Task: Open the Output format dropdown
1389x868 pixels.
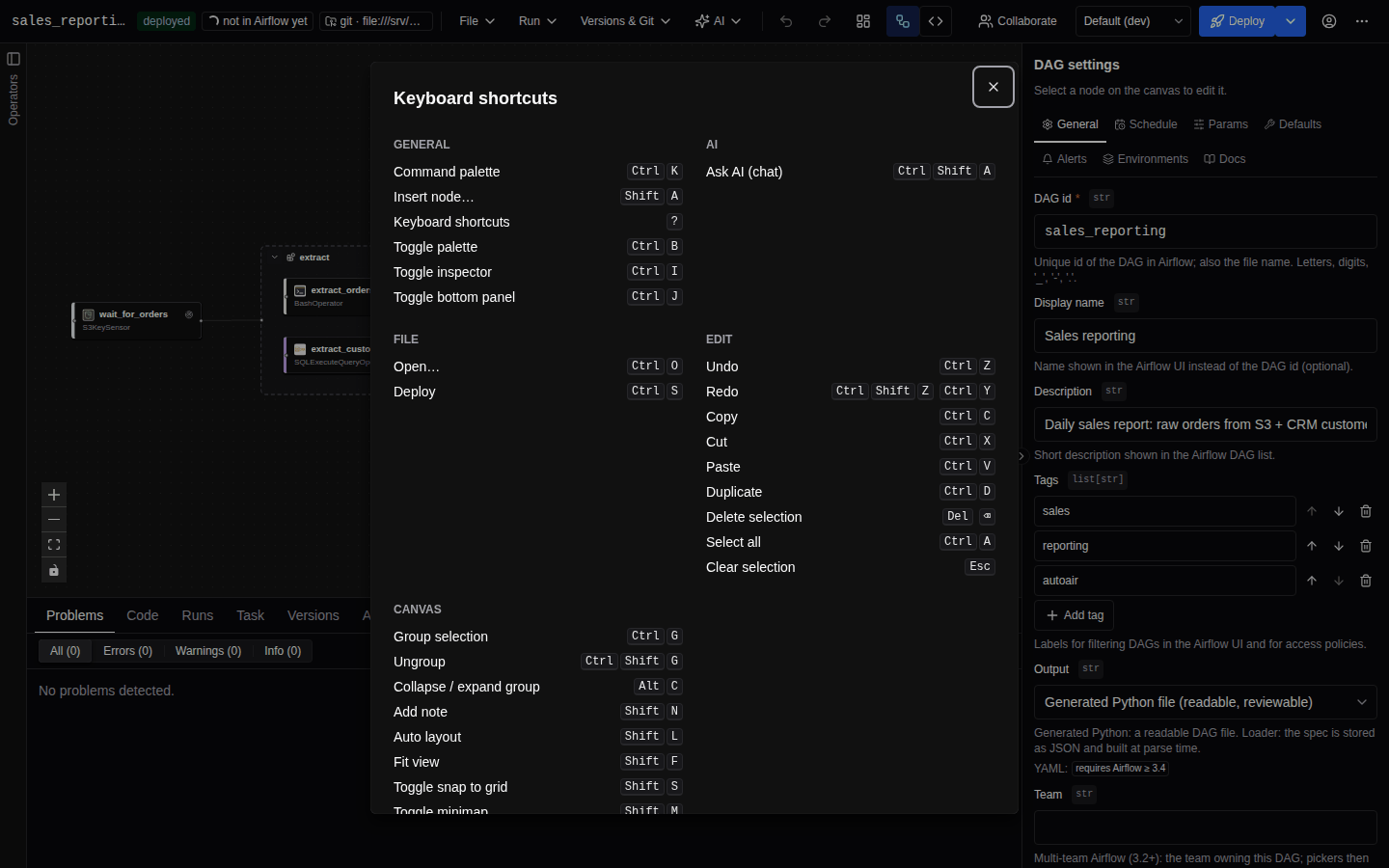Action: [1205, 702]
